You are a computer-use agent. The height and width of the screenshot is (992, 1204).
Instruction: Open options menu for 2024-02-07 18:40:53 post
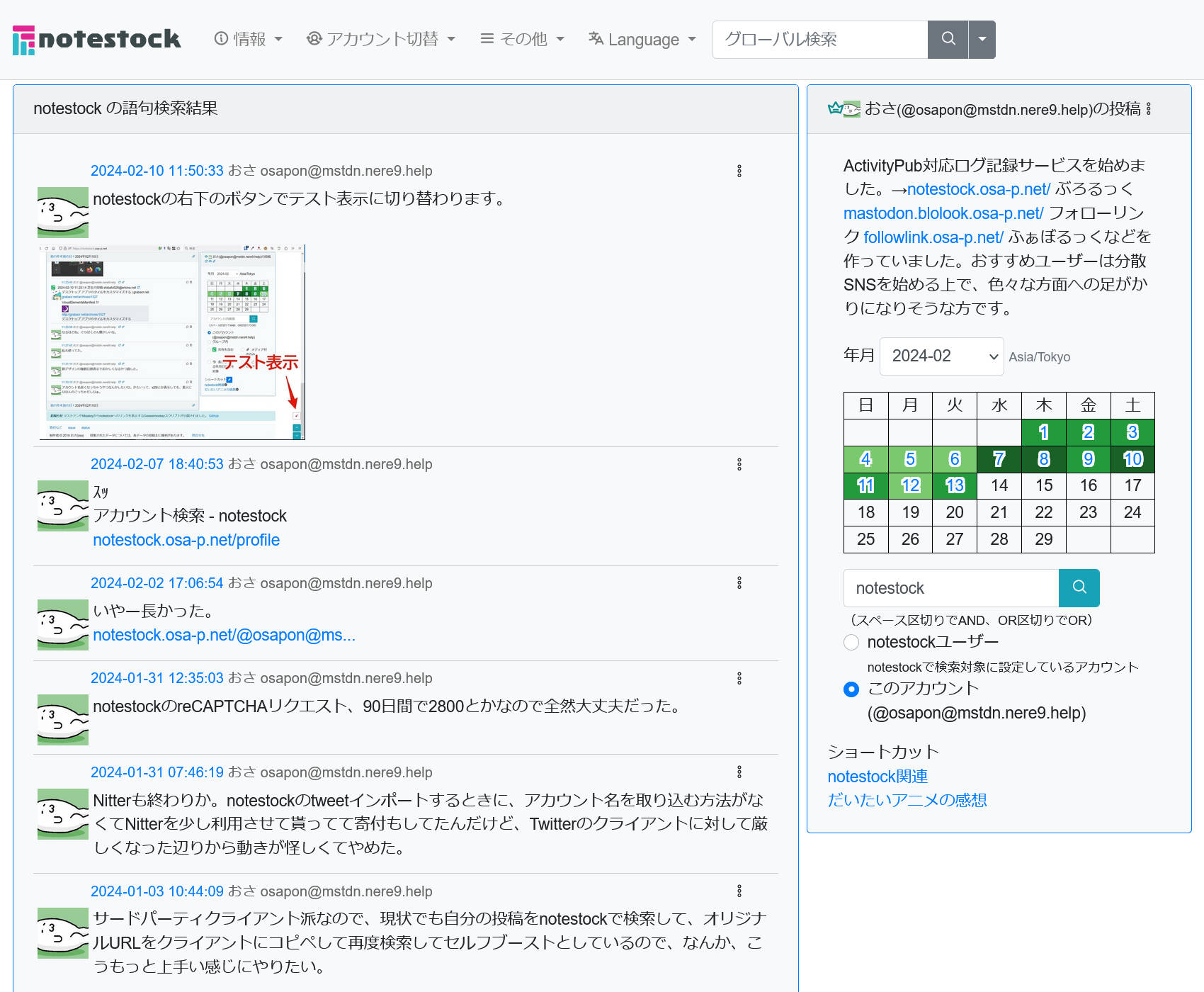pyautogui.click(x=739, y=464)
